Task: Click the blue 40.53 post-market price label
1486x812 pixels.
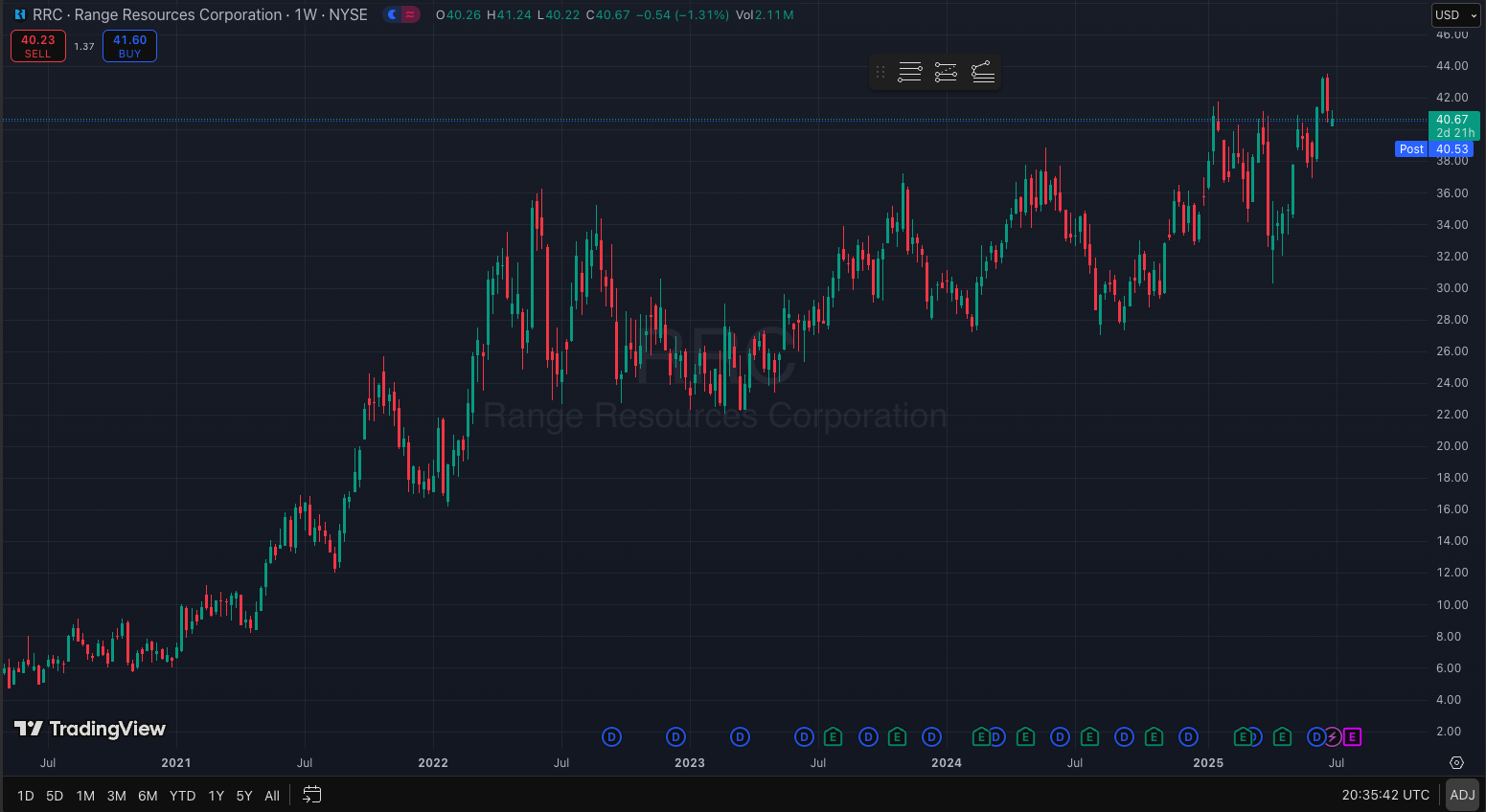Action: pyautogui.click(x=1452, y=149)
